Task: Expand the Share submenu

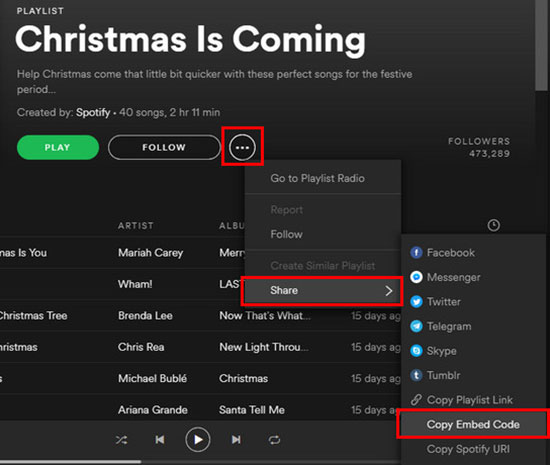Action: [322, 291]
